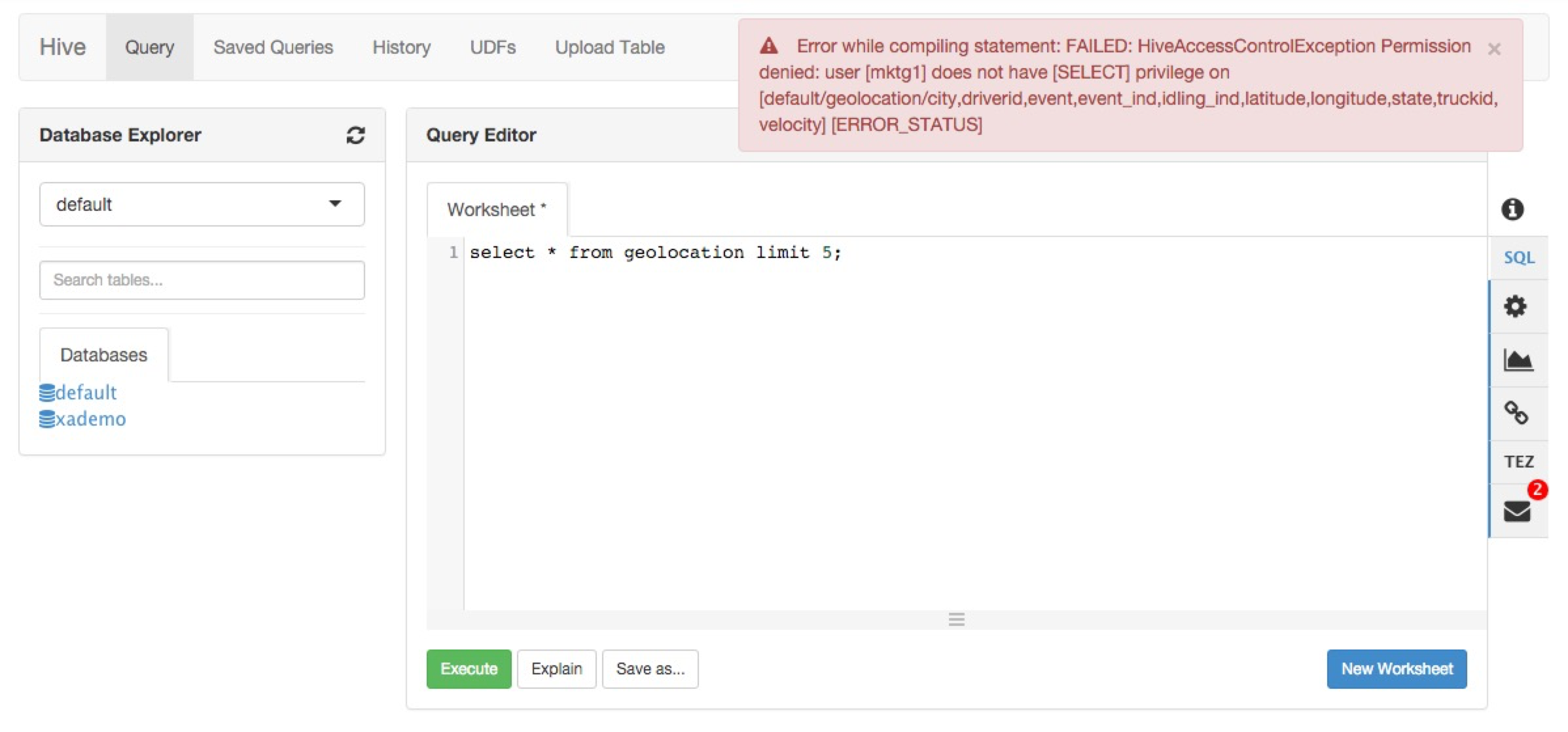The width and height of the screenshot is (1568, 732).
Task: Select the Databases tab
Action: (103, 355)
